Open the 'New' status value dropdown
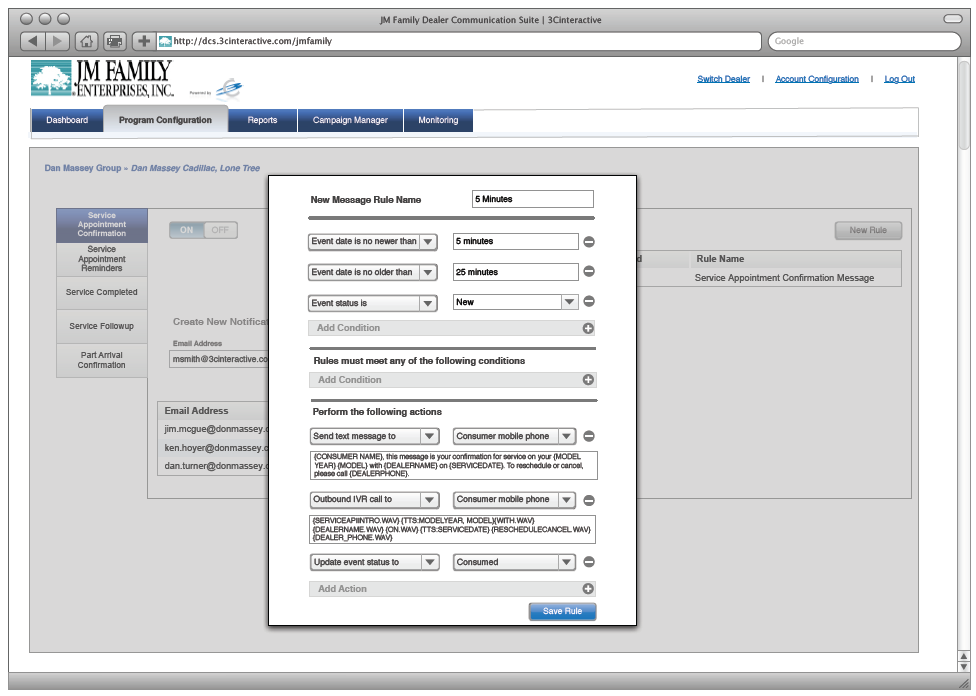Image resolution: width=976 pixels, height=696 pixels. point(515,302)
